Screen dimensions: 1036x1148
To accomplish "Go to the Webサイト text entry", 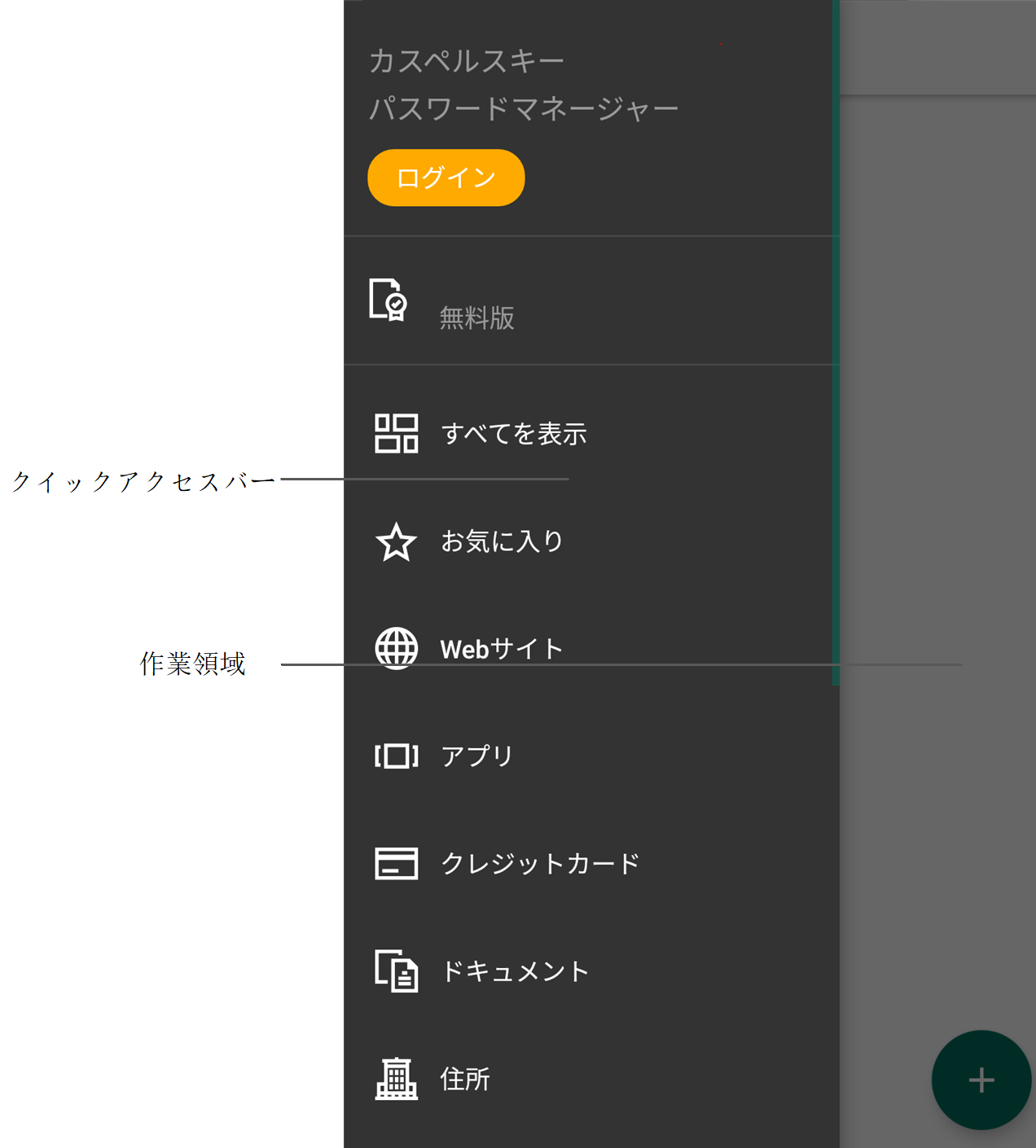I will point(502,649).
